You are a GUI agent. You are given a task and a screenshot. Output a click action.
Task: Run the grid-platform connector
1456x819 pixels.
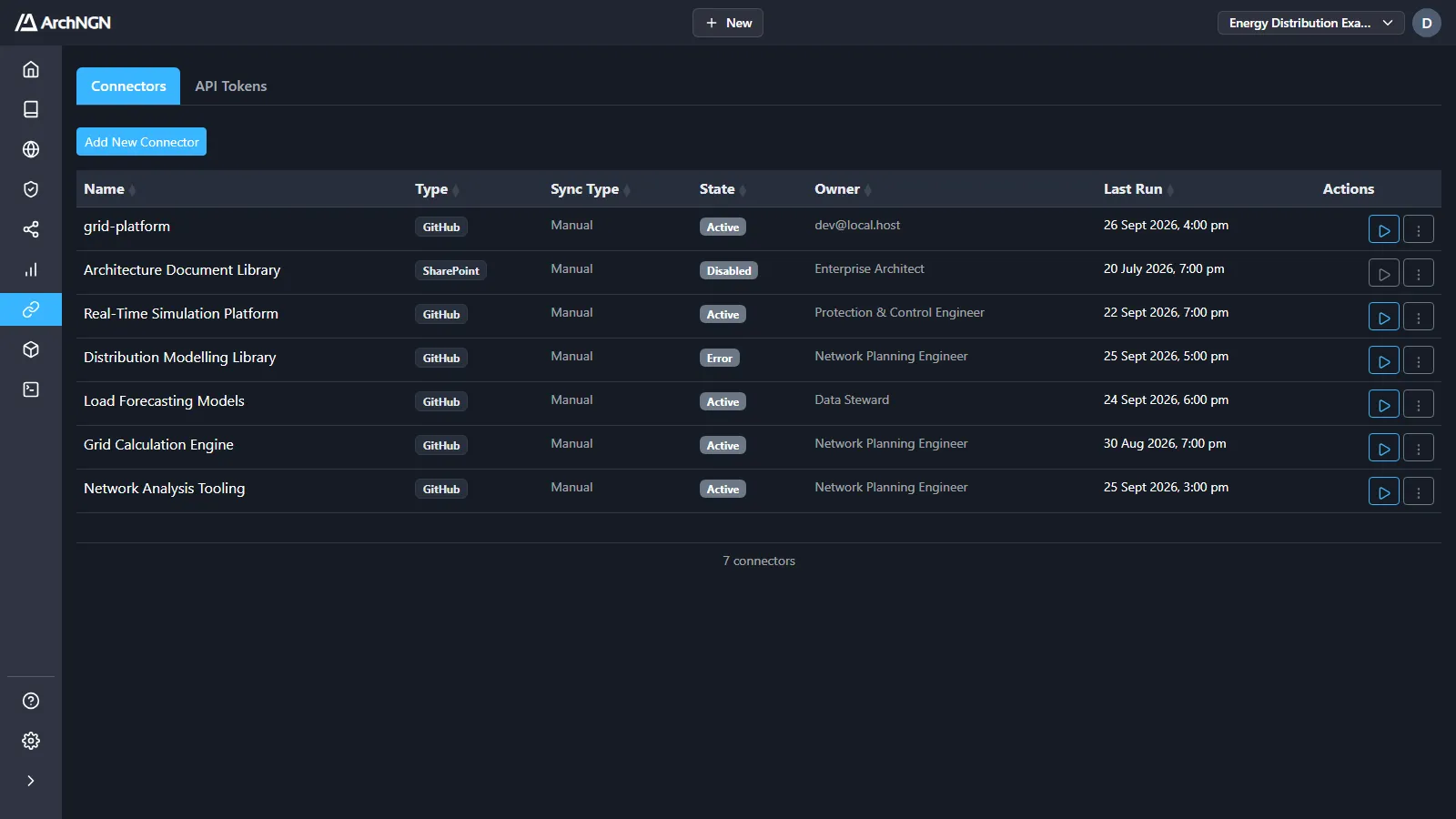point(1384,229)
